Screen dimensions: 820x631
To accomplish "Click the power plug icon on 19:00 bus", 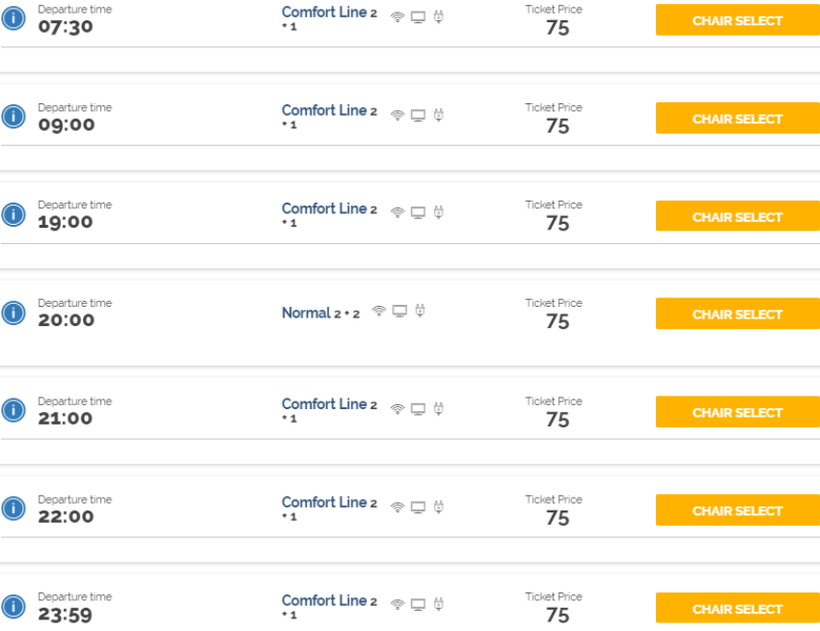I will [x=438, y=212].
